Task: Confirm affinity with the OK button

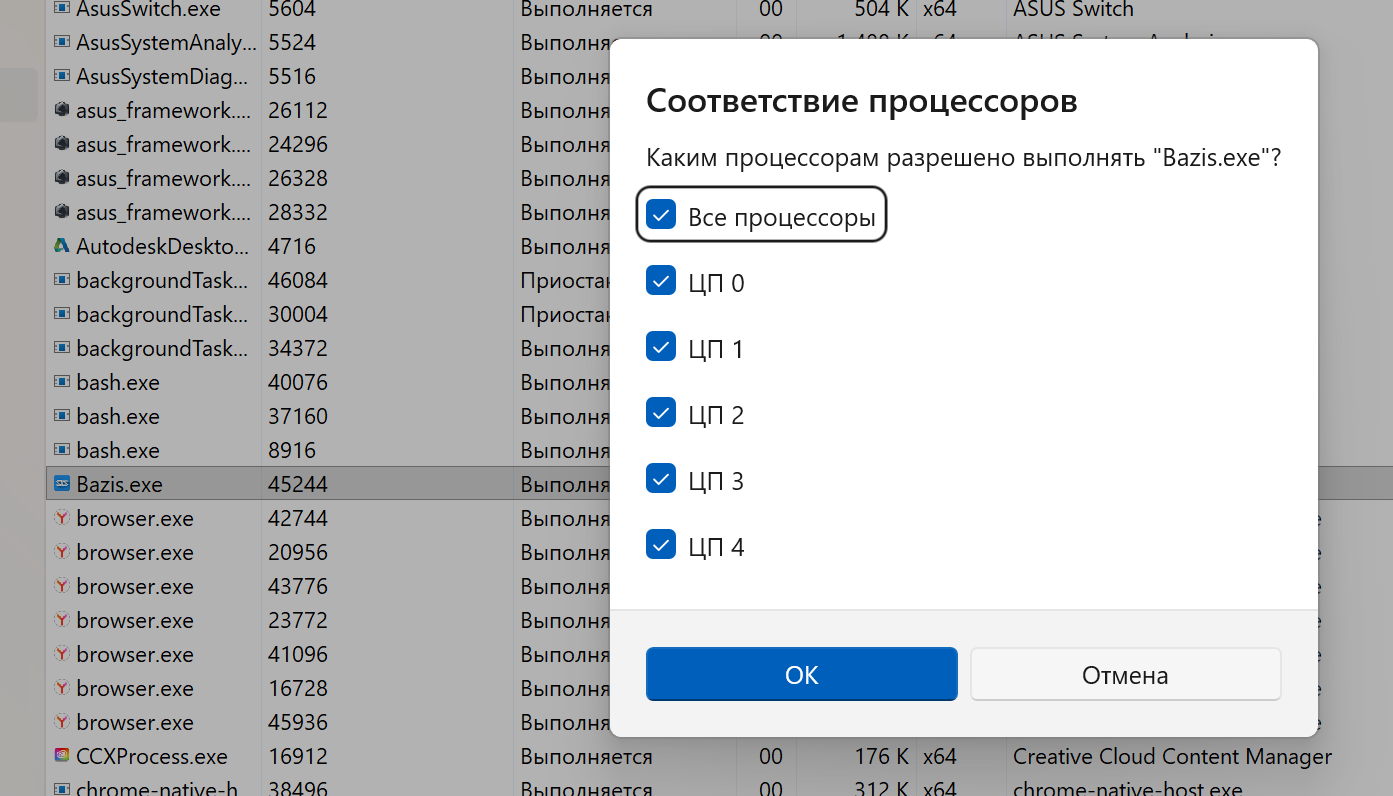Action: pyautogui.click(x=802, y=675)
